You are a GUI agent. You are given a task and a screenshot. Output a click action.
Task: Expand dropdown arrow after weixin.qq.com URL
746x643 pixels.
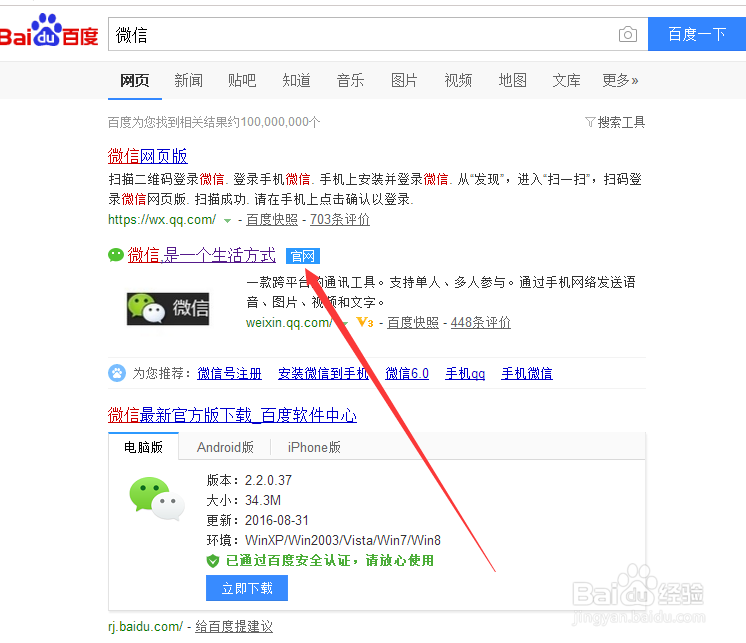pos(345,323)
